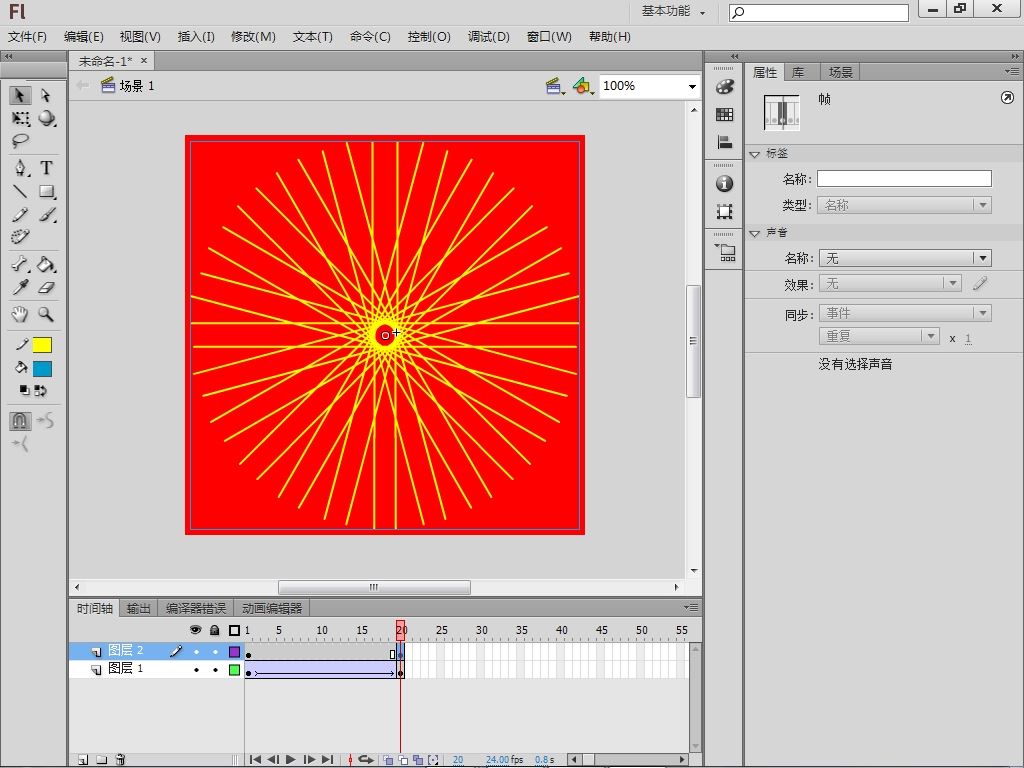1024x768 pixels.
Task: Click the 场景 1 breadcrumb link
Action: point(137,87)
